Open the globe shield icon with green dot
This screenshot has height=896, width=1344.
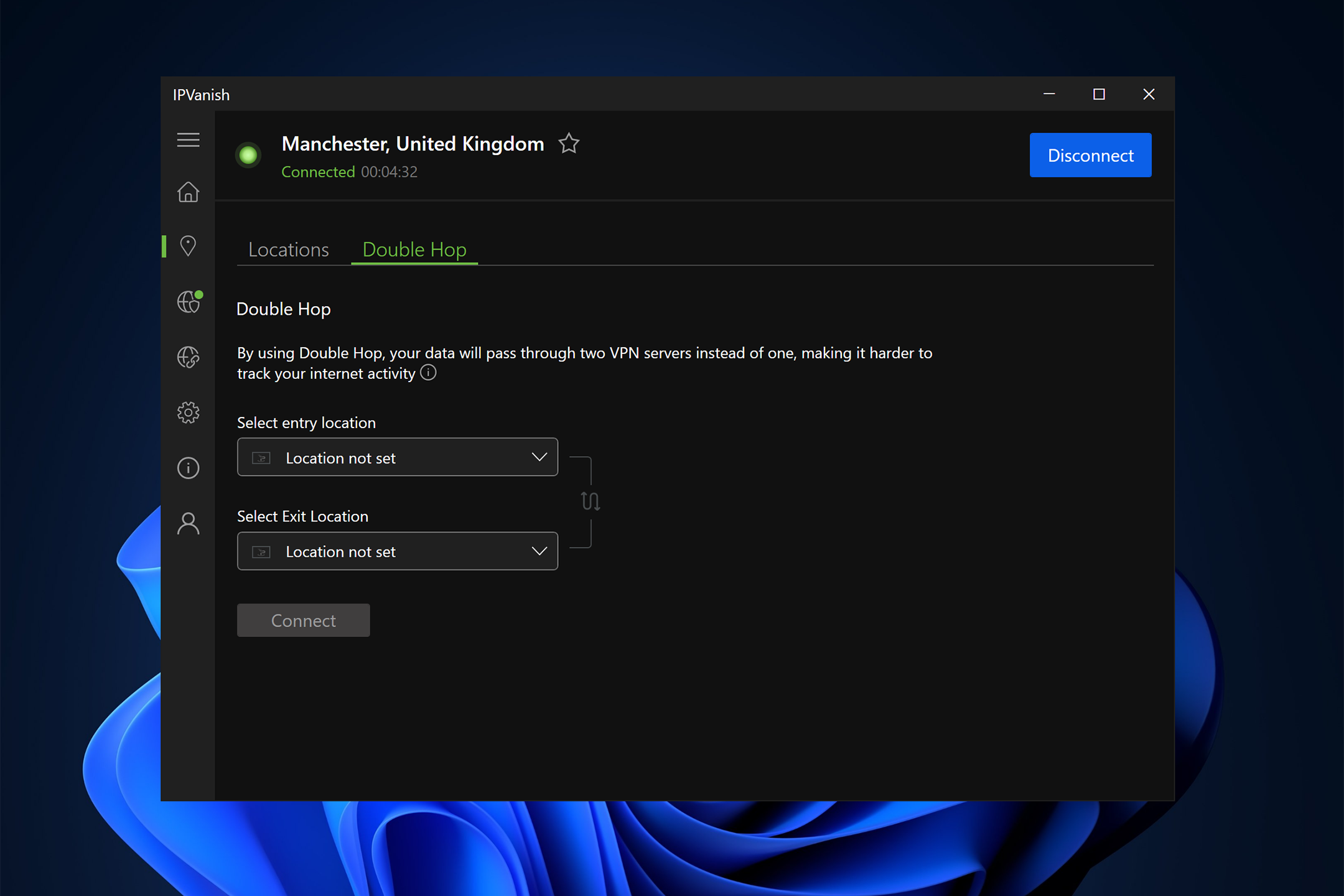188,302
